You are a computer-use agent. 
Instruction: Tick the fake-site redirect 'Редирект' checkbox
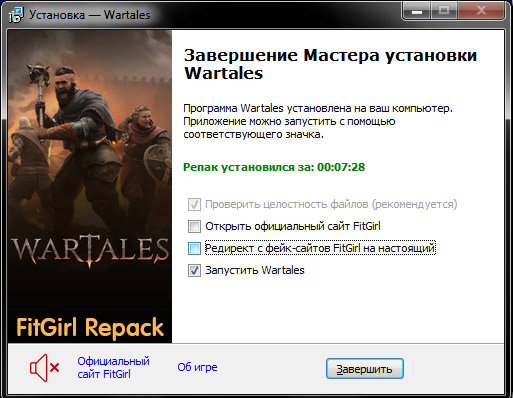click(194, 248)
